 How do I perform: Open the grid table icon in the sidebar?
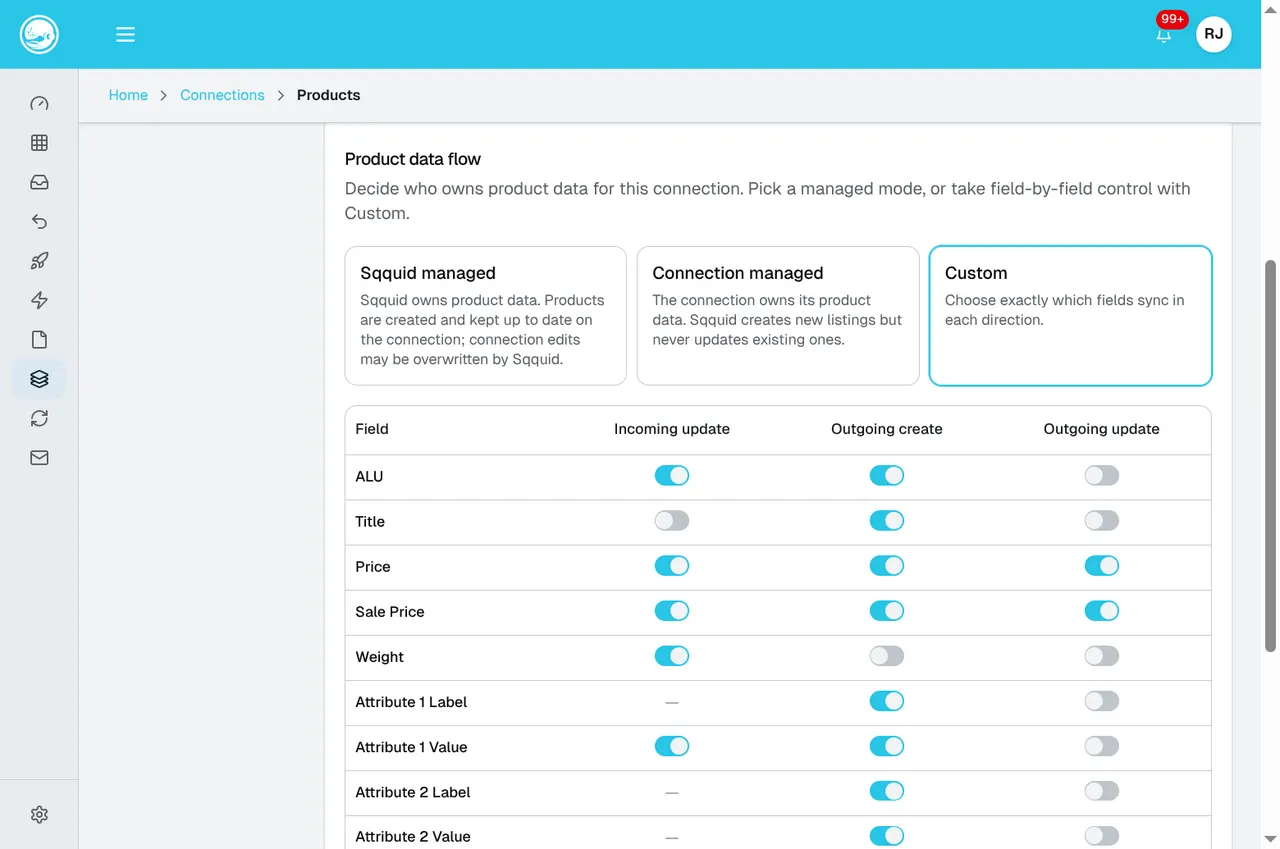pos(39,143)
